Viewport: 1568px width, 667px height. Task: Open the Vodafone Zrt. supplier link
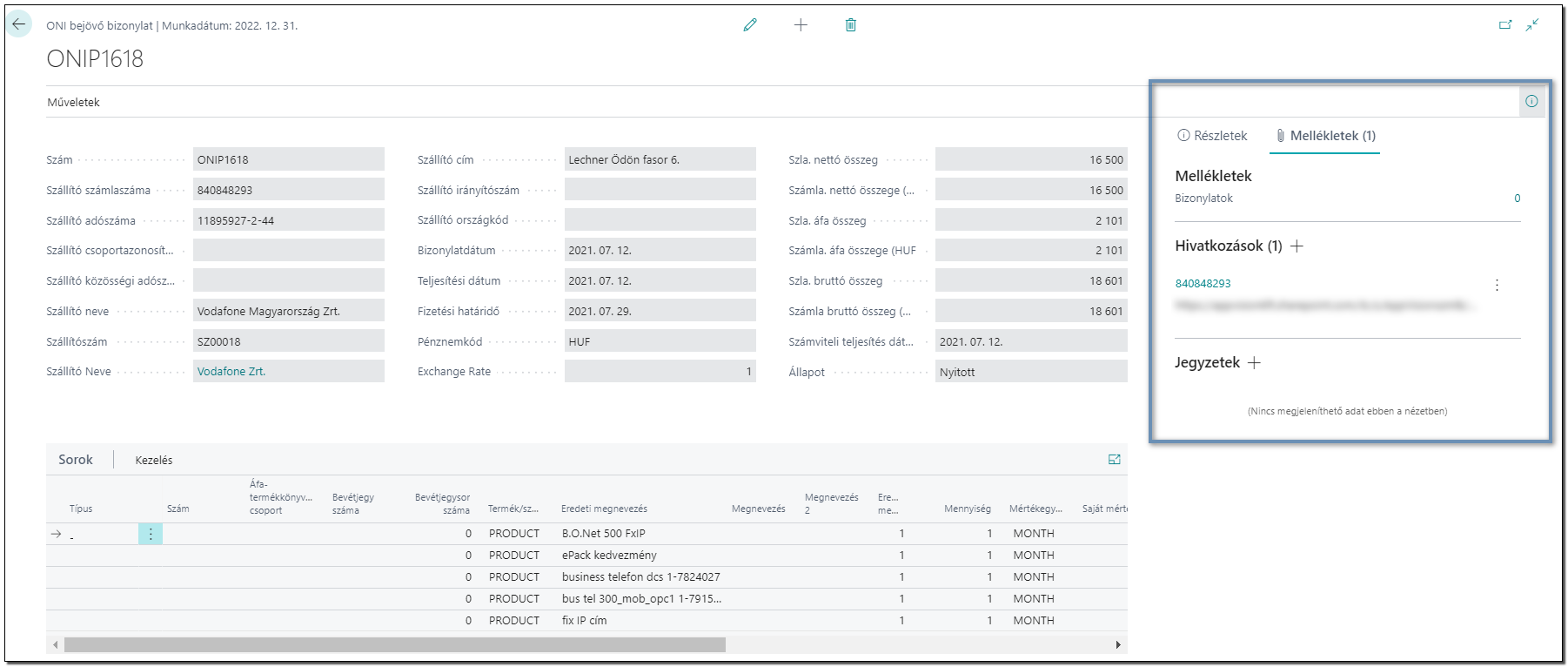(231, 372)
